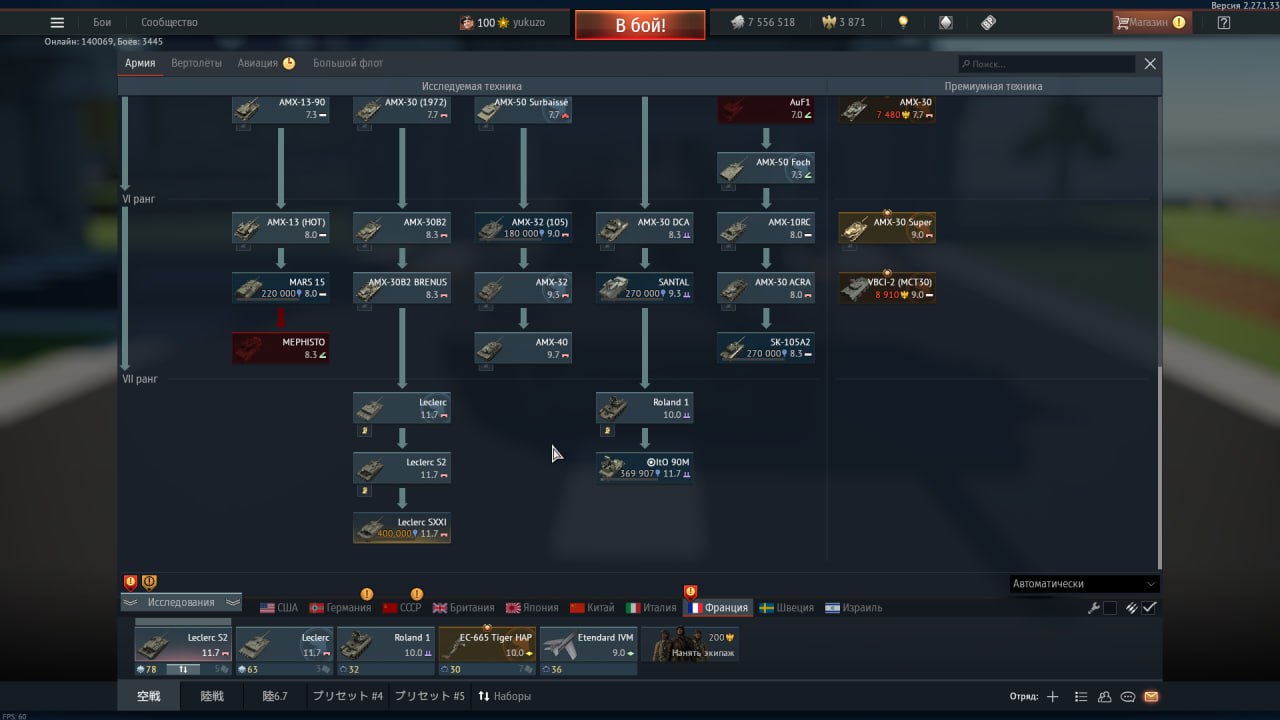
Task: Select the MEPHISTO vehicle card
Action: click(x=281, y=348)
